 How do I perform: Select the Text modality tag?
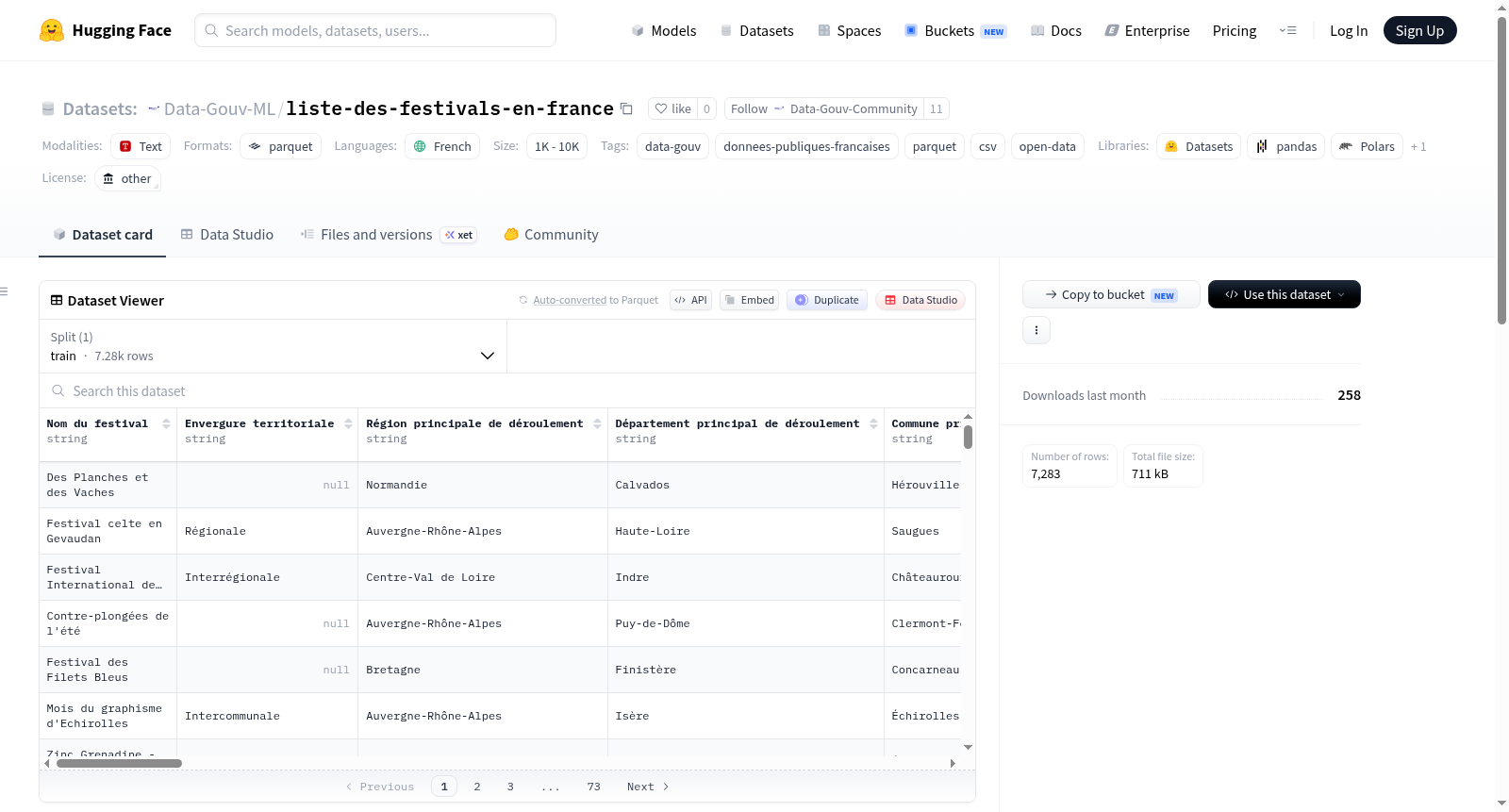tap(141, 146)
